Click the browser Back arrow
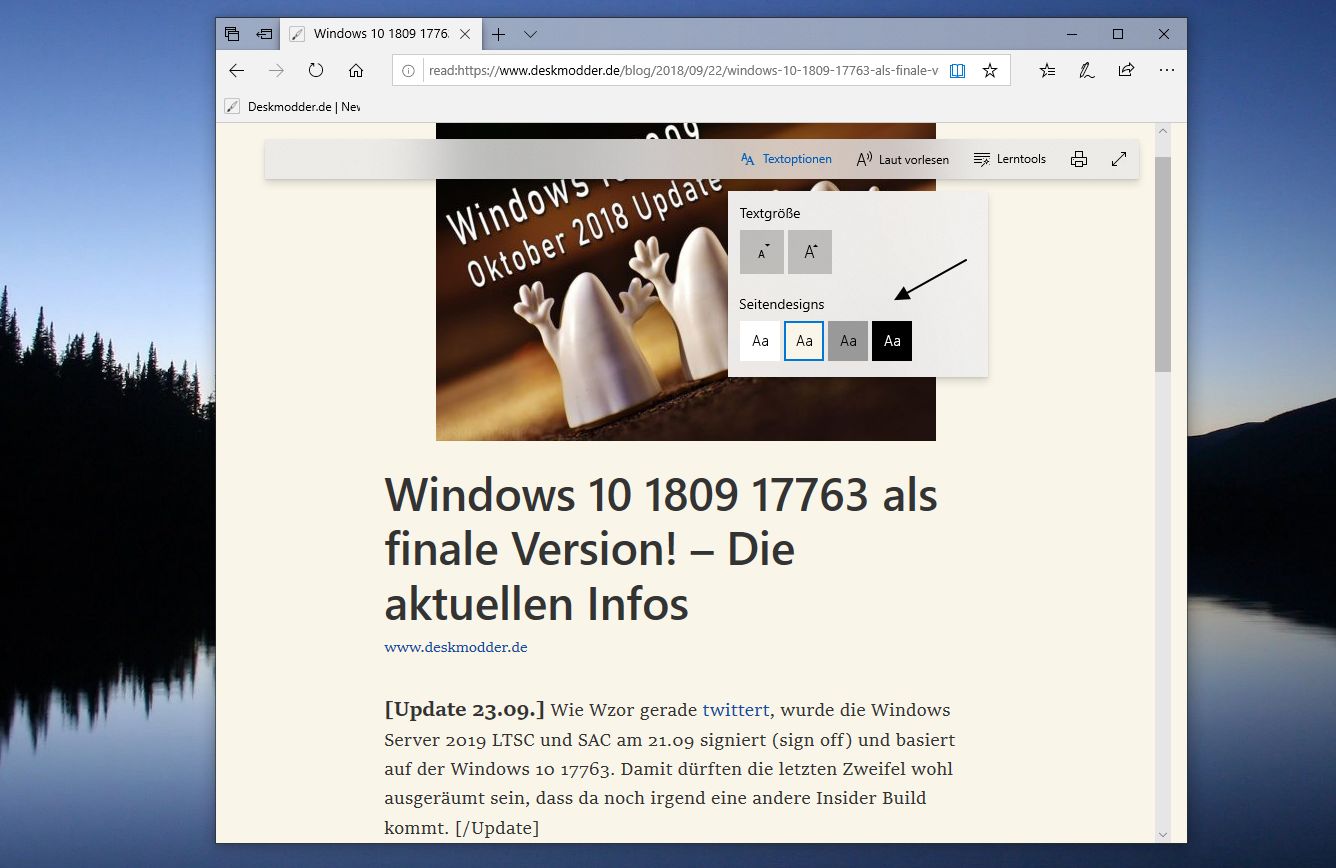1336x868 pixels. [237, 70]
